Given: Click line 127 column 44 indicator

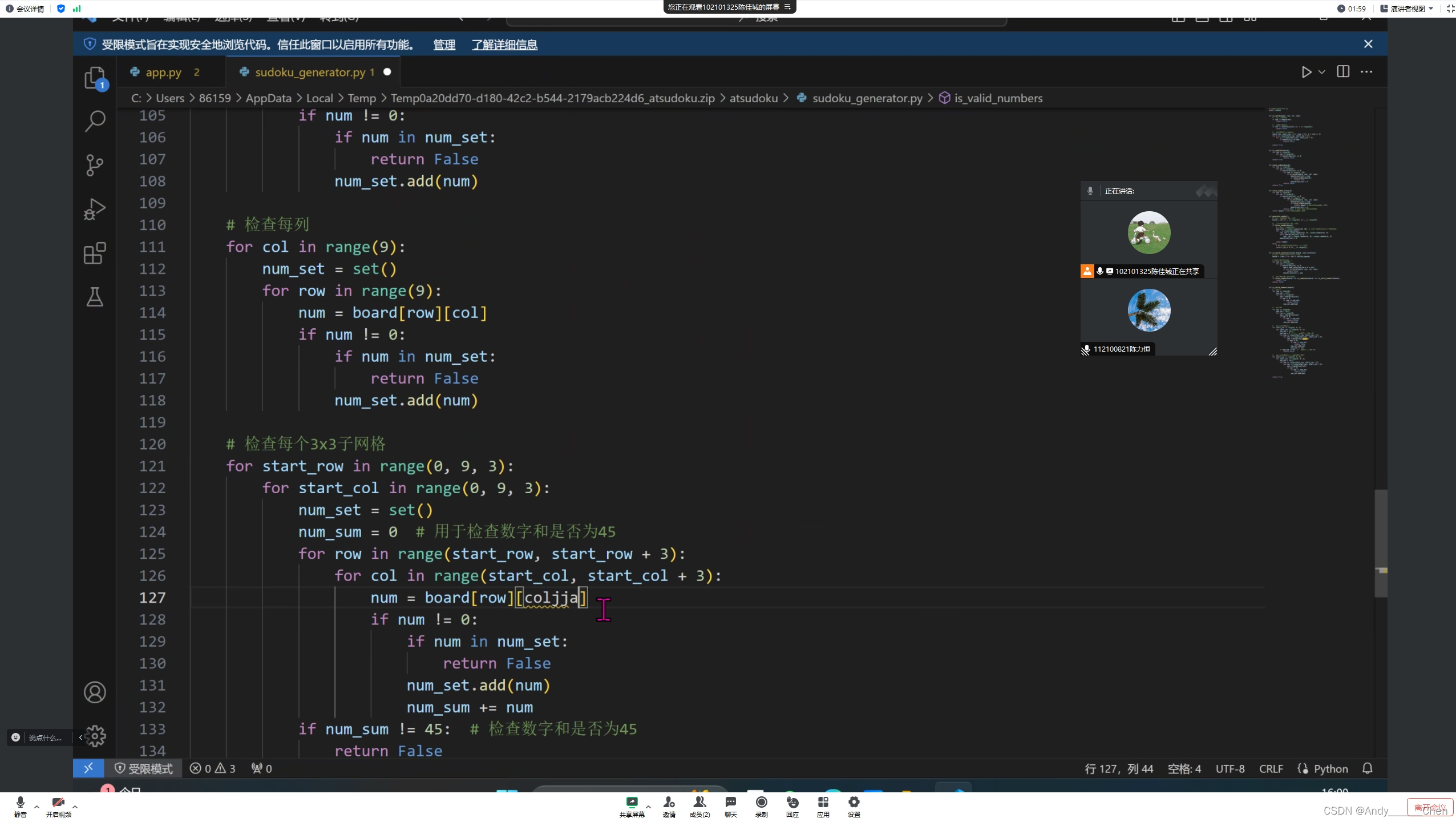Looking at the screenshot, I should pos(1118,768).
